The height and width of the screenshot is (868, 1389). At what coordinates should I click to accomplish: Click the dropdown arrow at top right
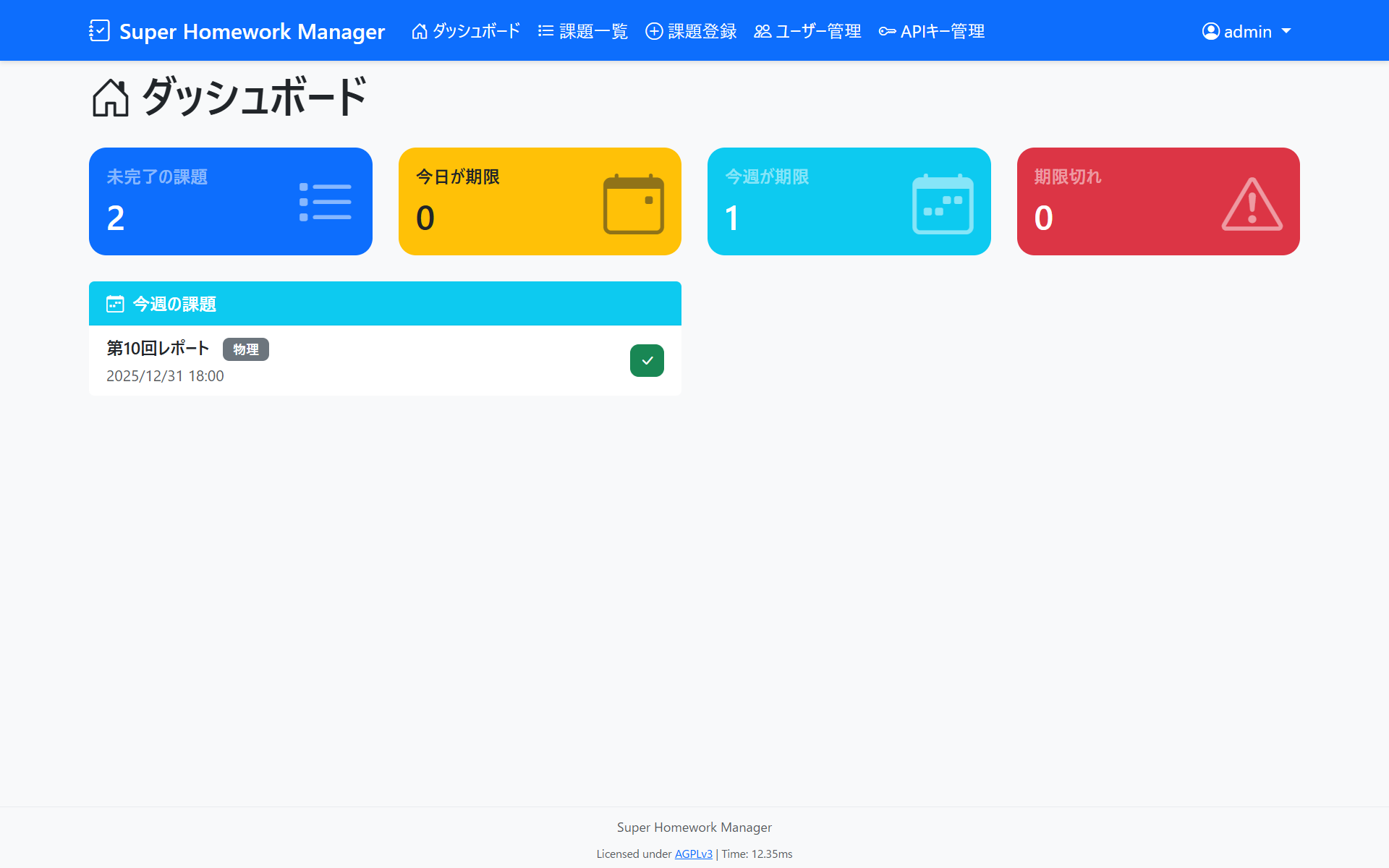click(1286, 31)
